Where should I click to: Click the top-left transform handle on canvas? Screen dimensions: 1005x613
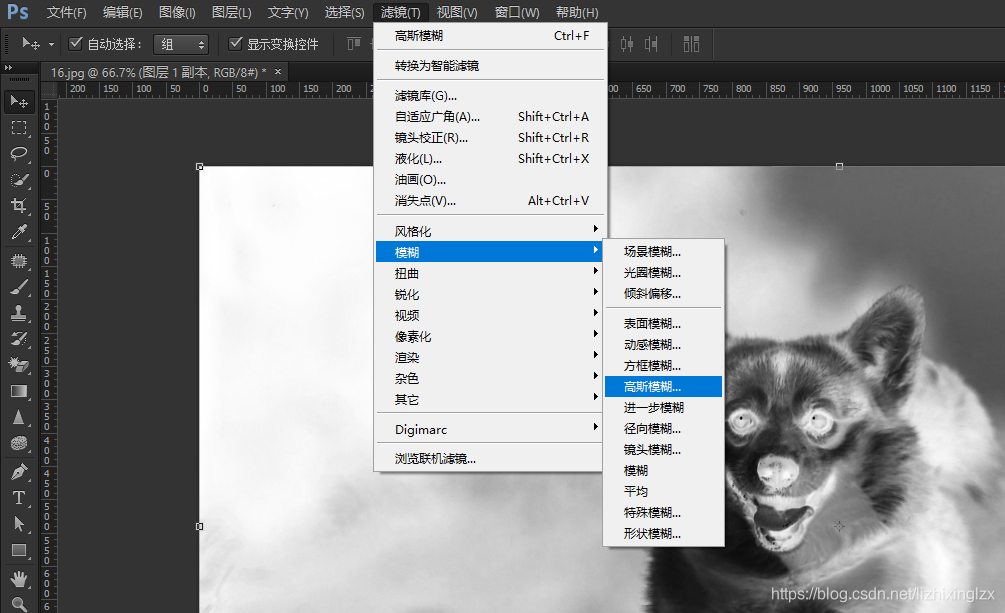199,167
